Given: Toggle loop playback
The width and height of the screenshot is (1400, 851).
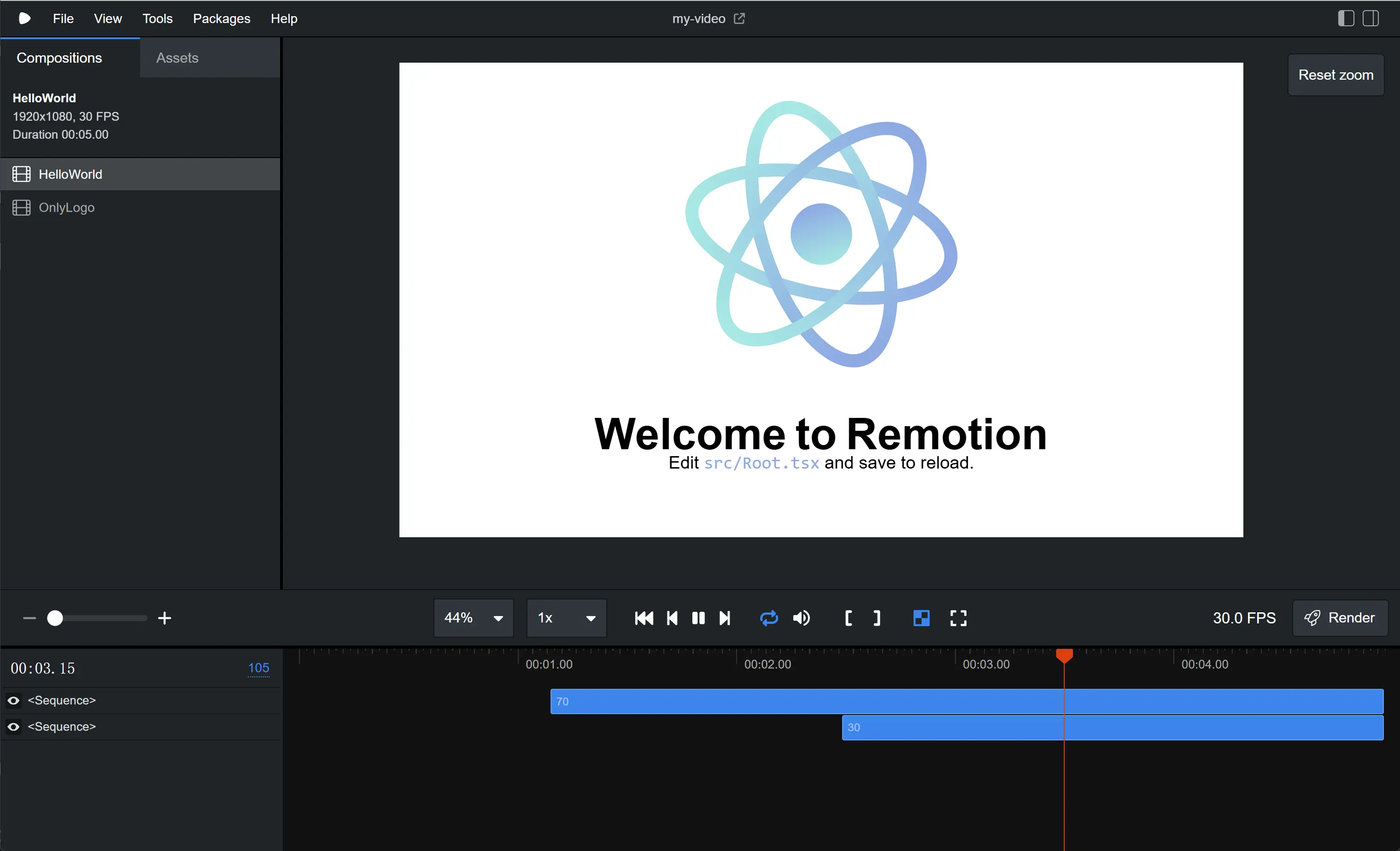Looking at the screenshot, I should (769, 618).
